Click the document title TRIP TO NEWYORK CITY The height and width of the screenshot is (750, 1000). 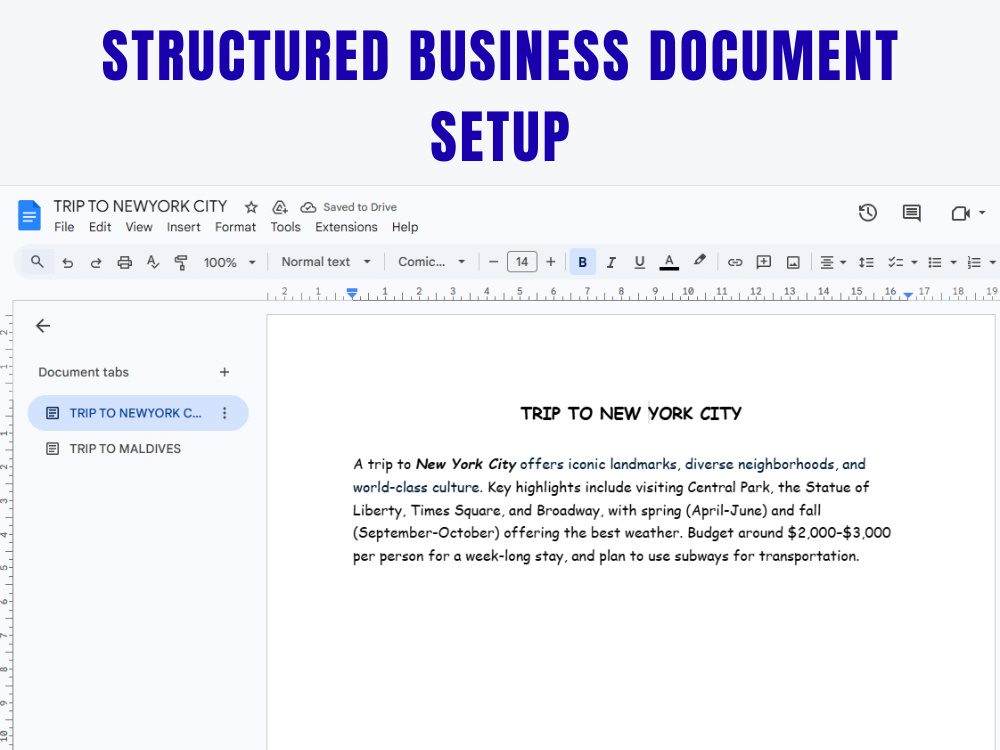140,207
